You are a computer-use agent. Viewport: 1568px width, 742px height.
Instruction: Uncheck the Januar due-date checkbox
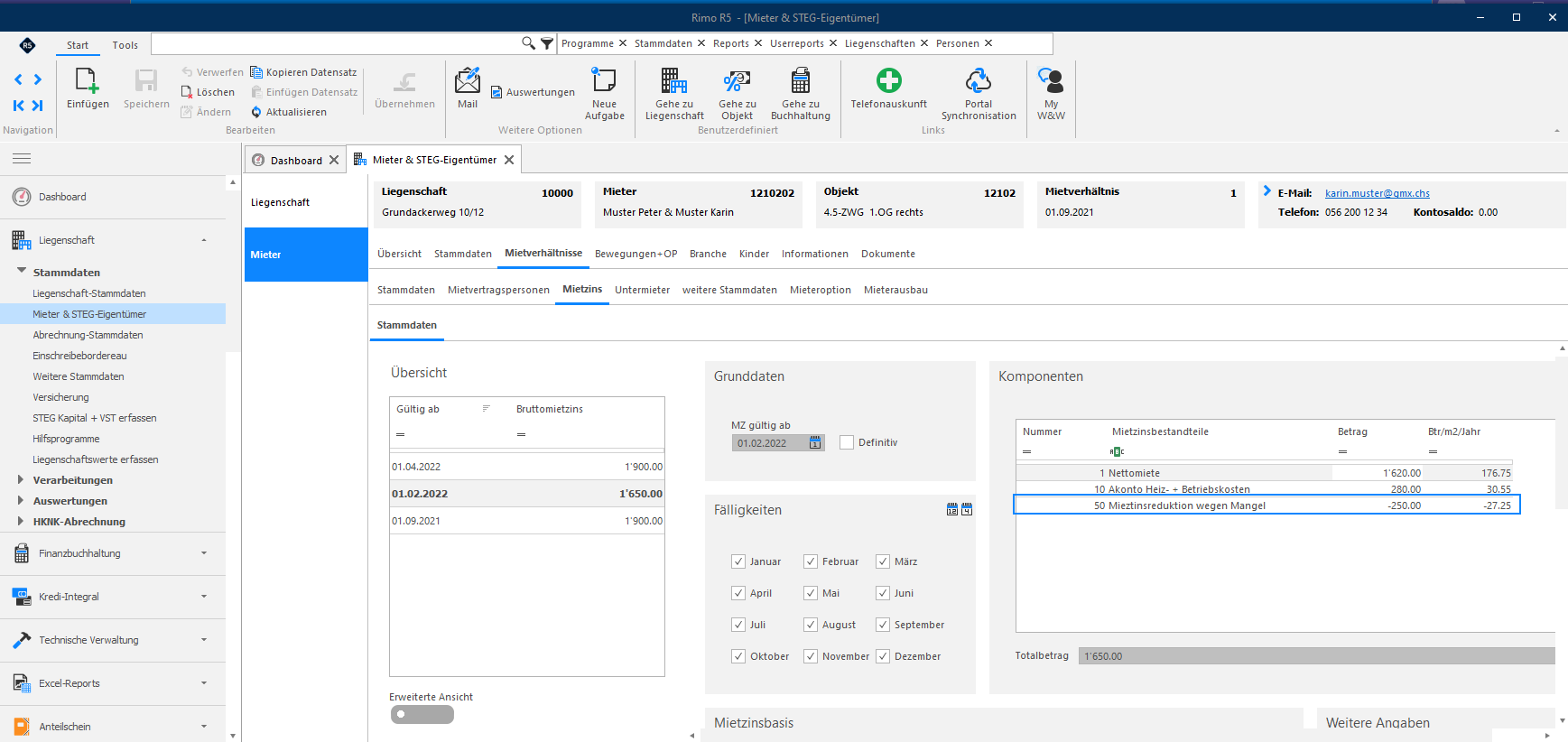[738, 561]
